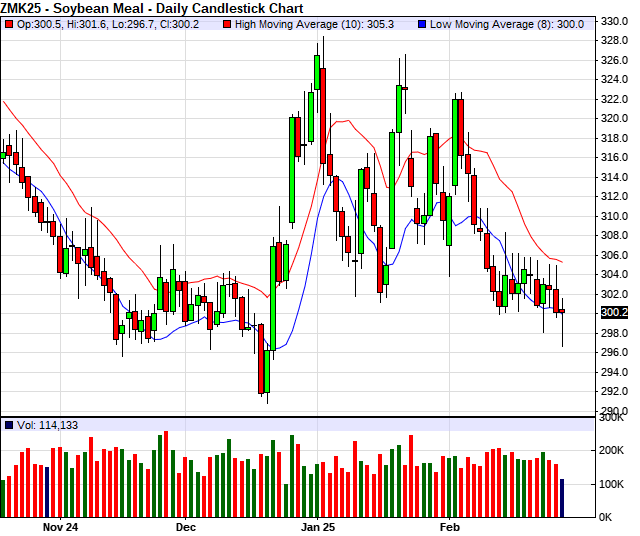Click the dark blue Vol legend swatch
Image resolution: width=640 pixels, height=536 pixels.
coord(9,425)
